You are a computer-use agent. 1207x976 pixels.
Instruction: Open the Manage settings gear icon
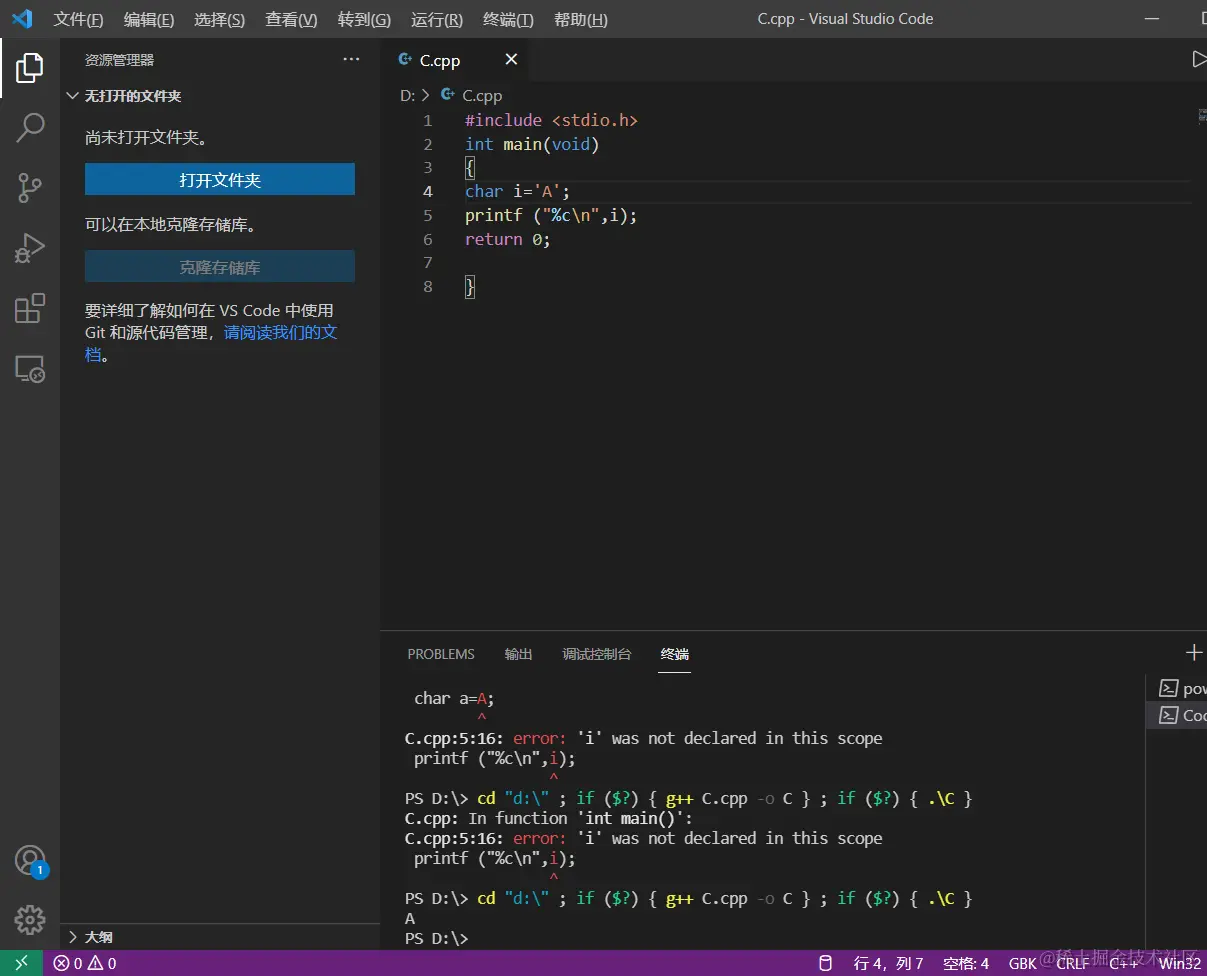(x=30, y=919)
